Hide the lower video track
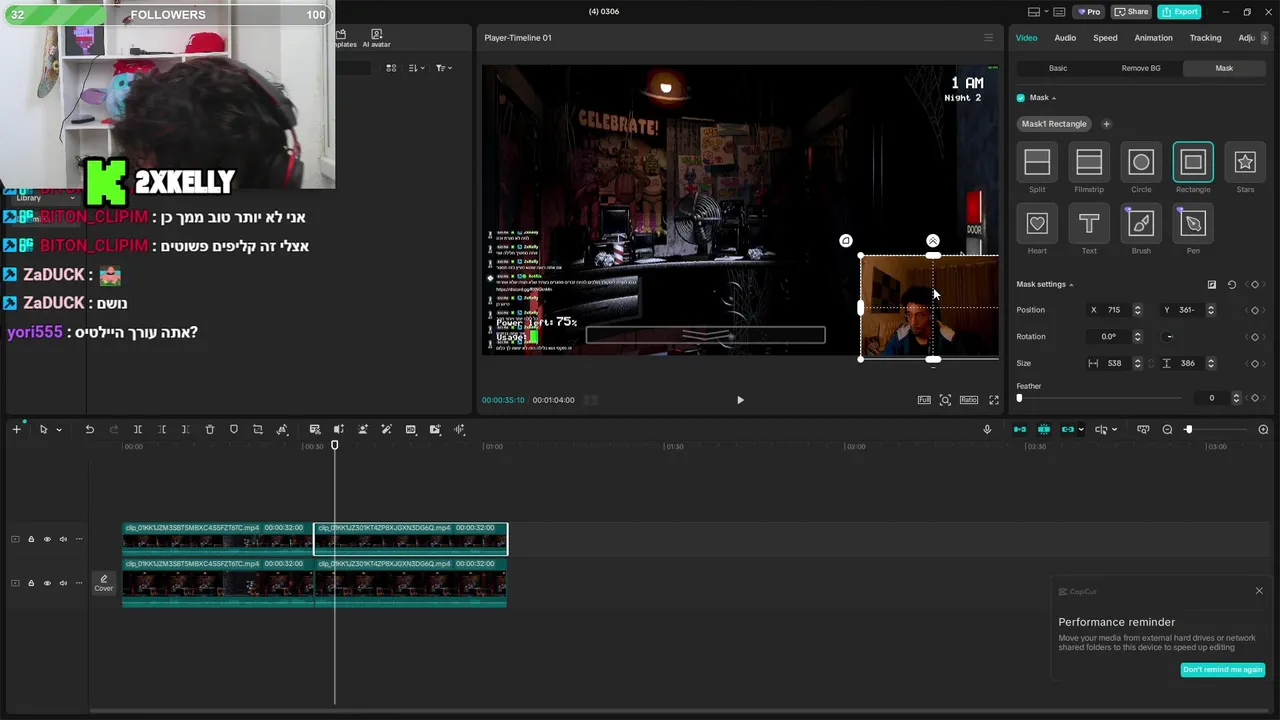The height and width of the screenshot is (720, 1280). (x=47, y=583)
